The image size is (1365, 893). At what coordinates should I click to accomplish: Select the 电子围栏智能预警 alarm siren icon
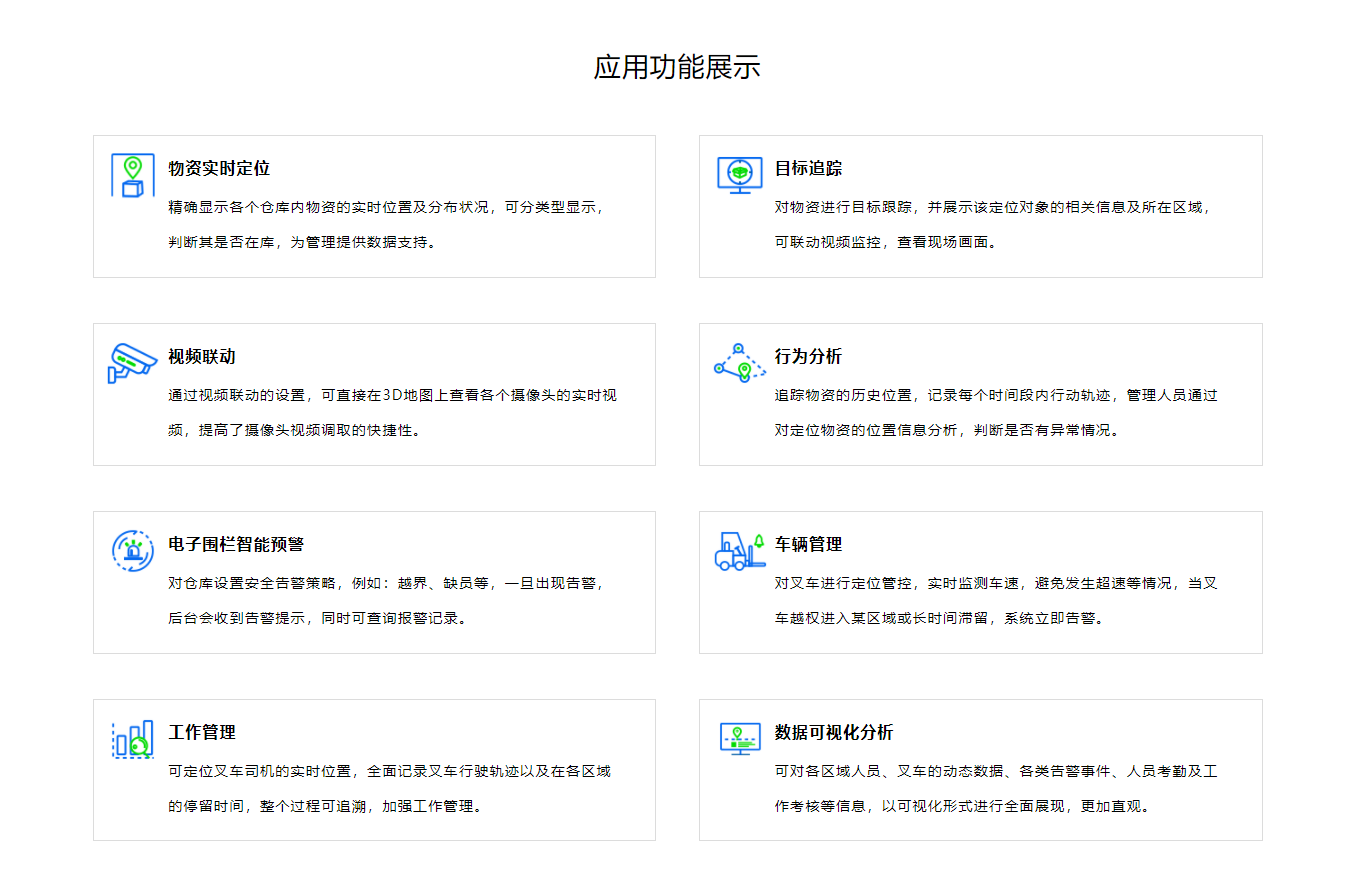132,551
